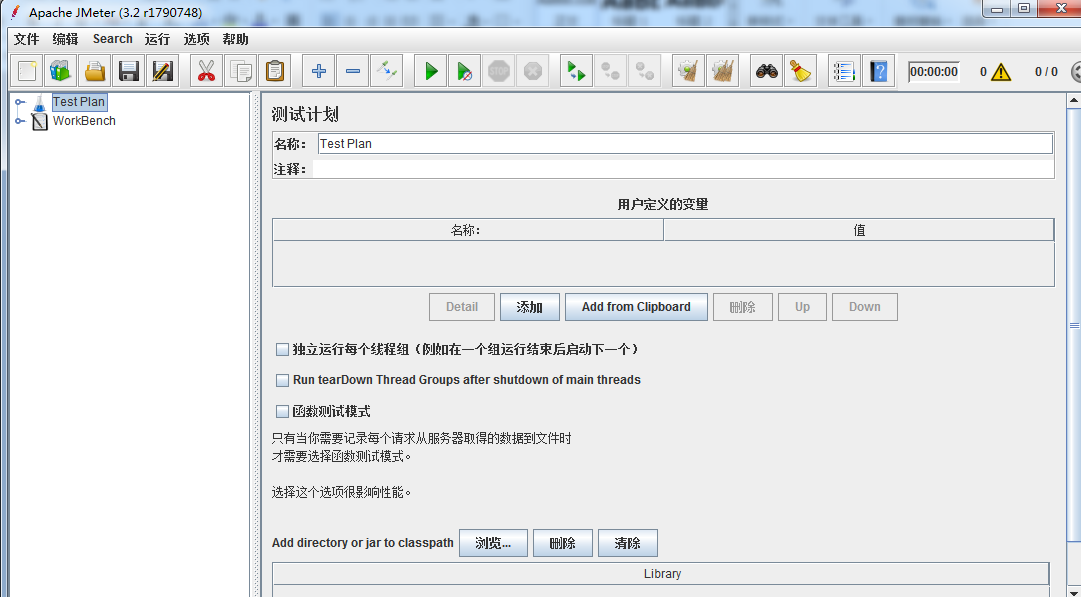Click the 值 column header
Viewport: 1081px width, 597px height.
point(859,230)
